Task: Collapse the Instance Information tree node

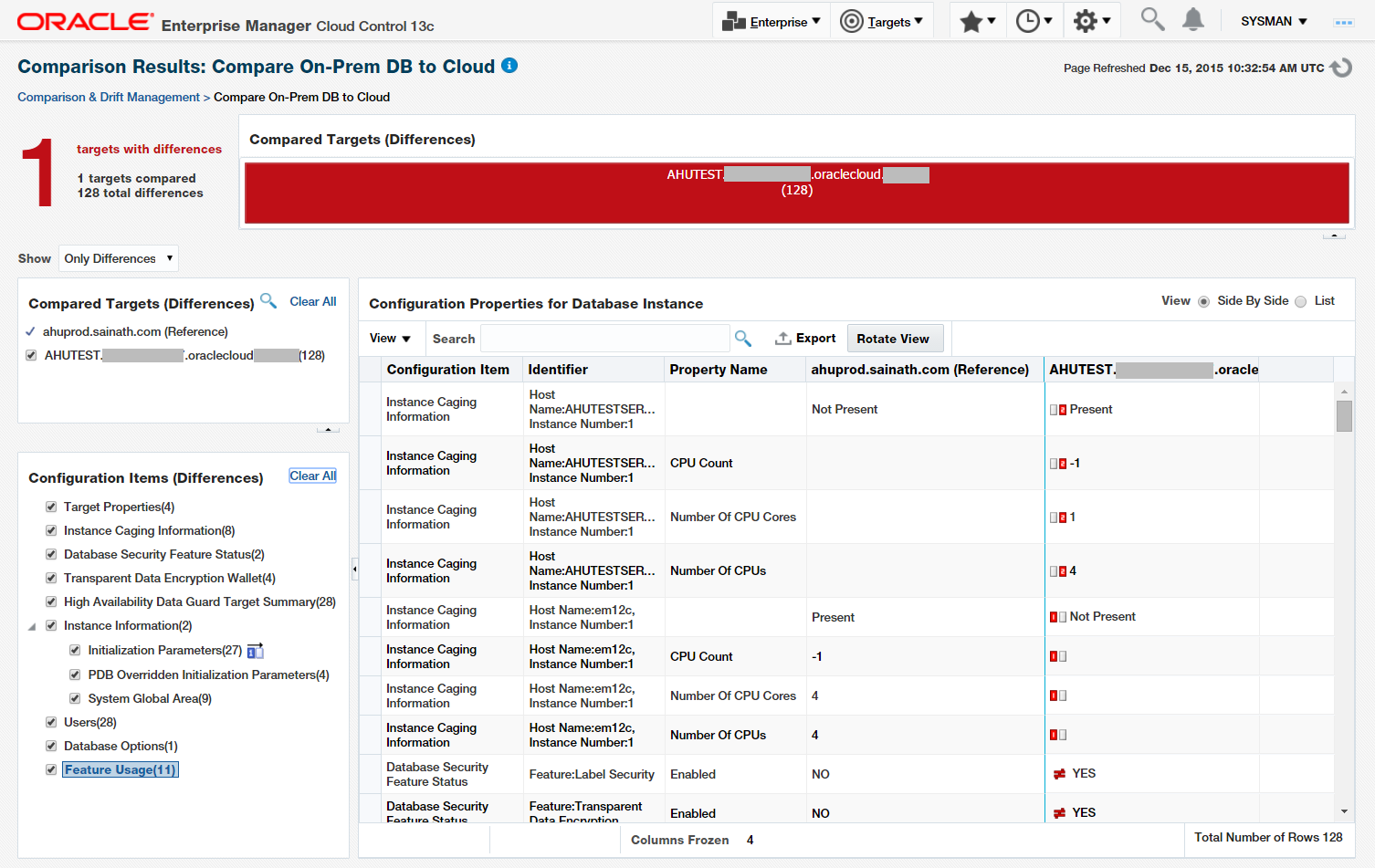Action: click(32, 627)
